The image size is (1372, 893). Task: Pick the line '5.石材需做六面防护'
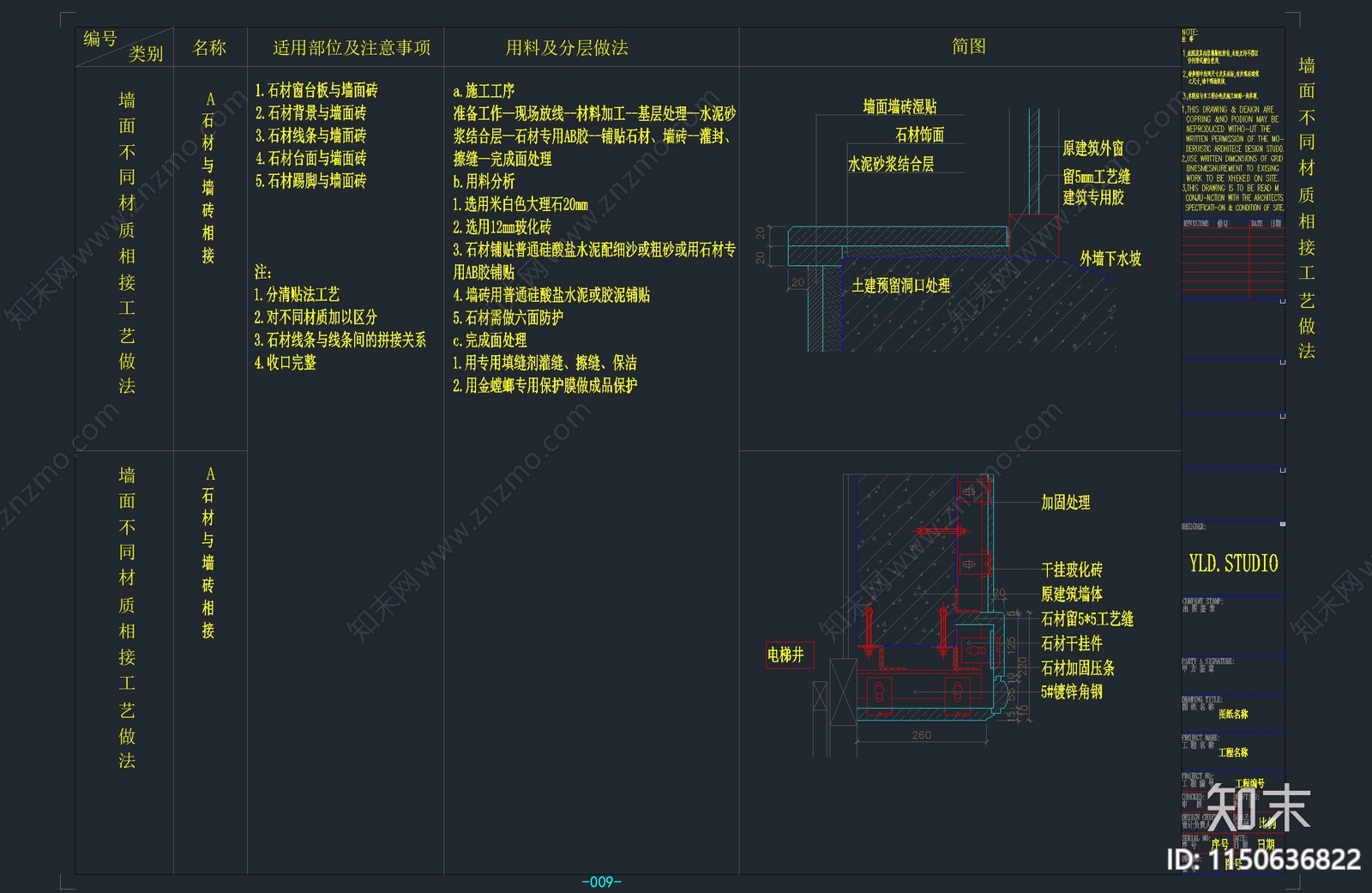tap(508, 317)
